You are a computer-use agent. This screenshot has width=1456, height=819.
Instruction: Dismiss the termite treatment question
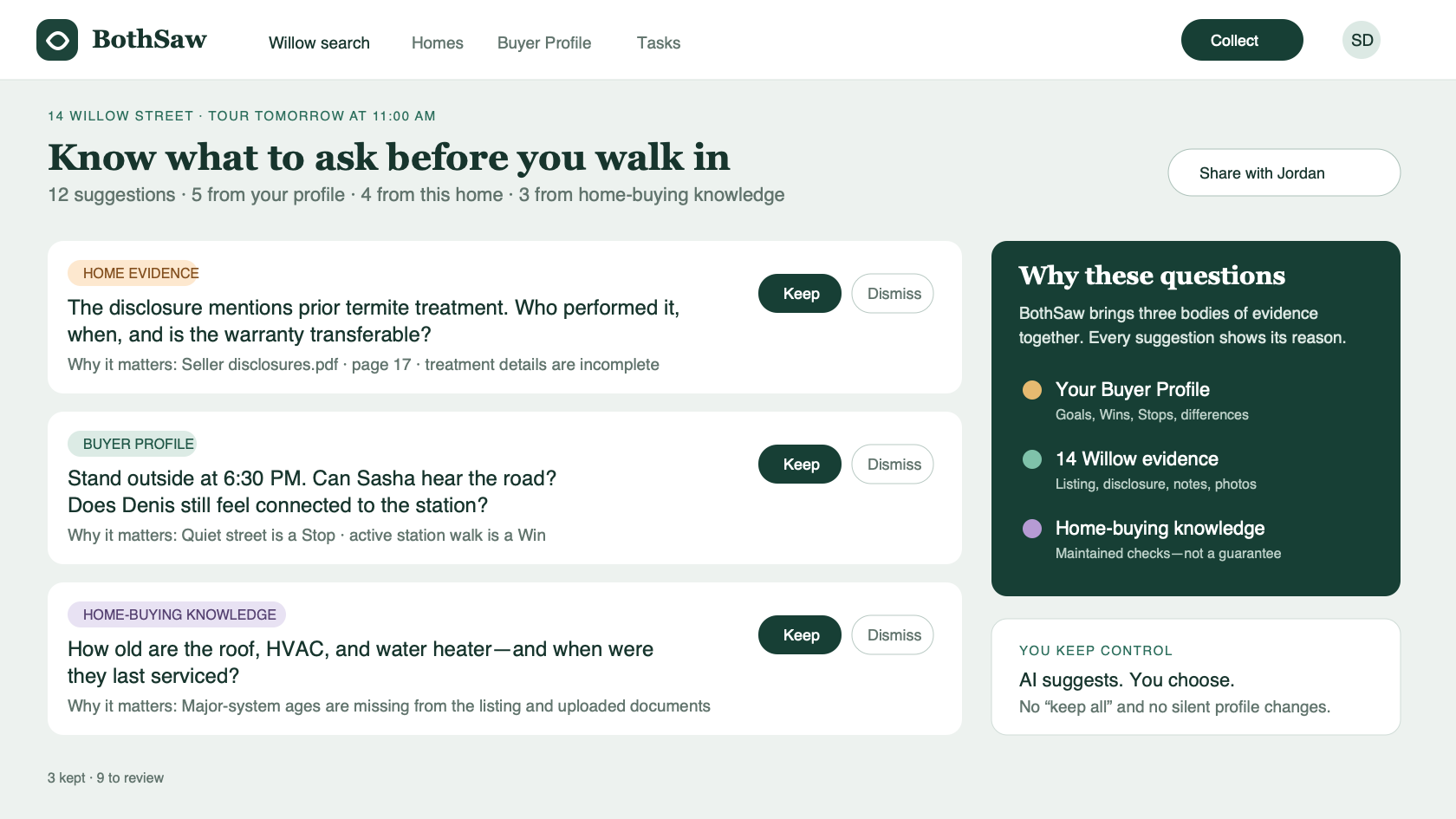click(x=893, y=294)
